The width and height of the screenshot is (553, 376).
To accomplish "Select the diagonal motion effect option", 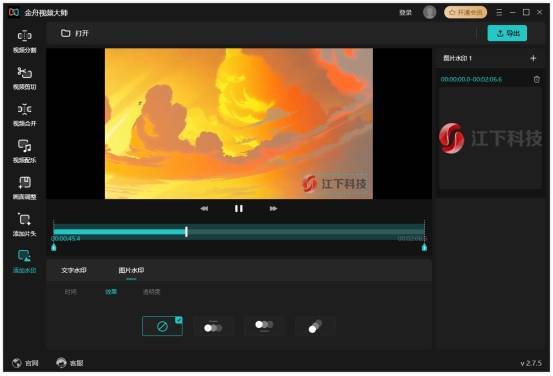I will point(315,326).
